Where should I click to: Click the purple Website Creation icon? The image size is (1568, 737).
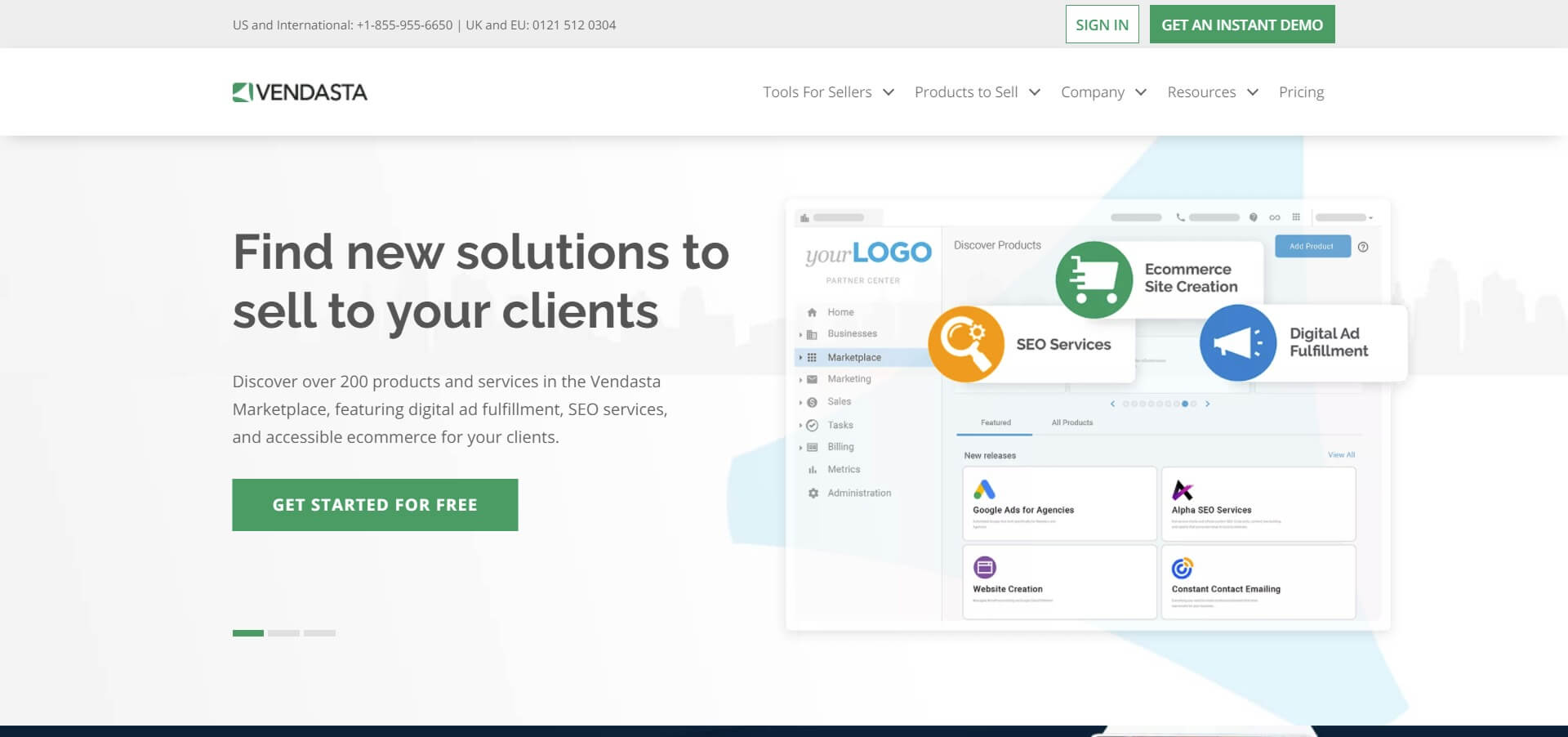pos(985,567)
